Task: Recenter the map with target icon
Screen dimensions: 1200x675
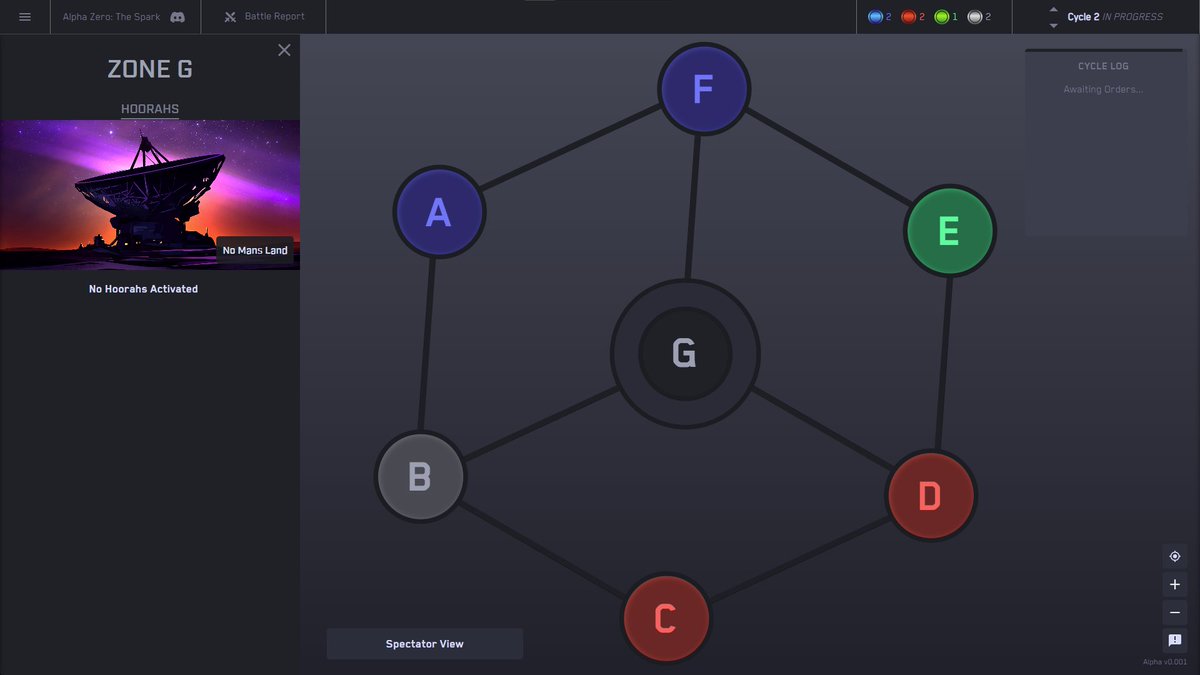Action: tap(1175, 556)
